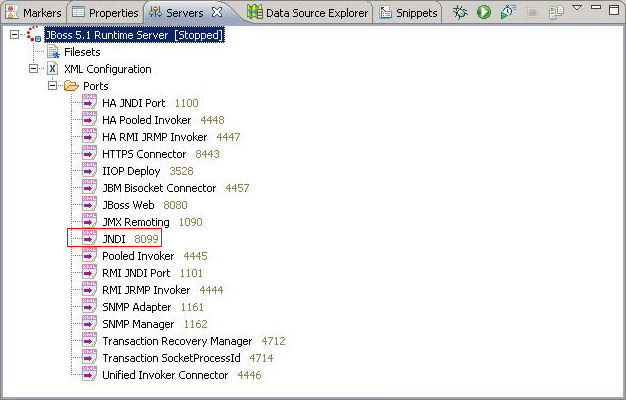This screenshot has height=400, width=626.
Task: Open the Servers view dropdown menu
Action: coord(577,10)
